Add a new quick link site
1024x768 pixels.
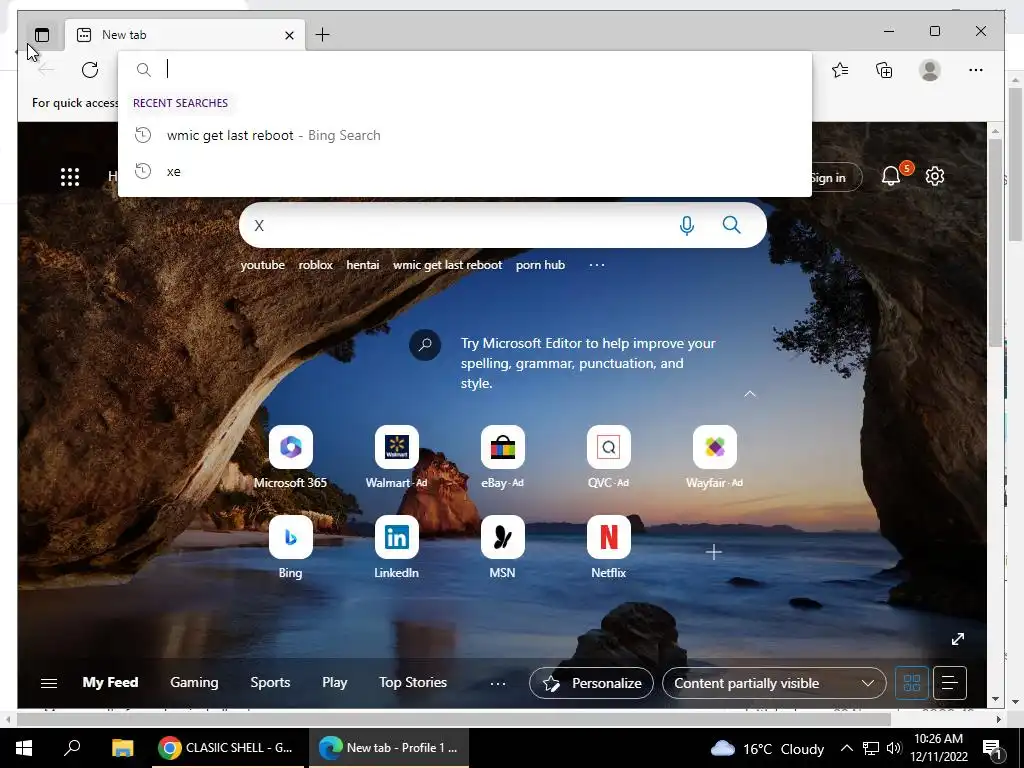click(714, 552)
